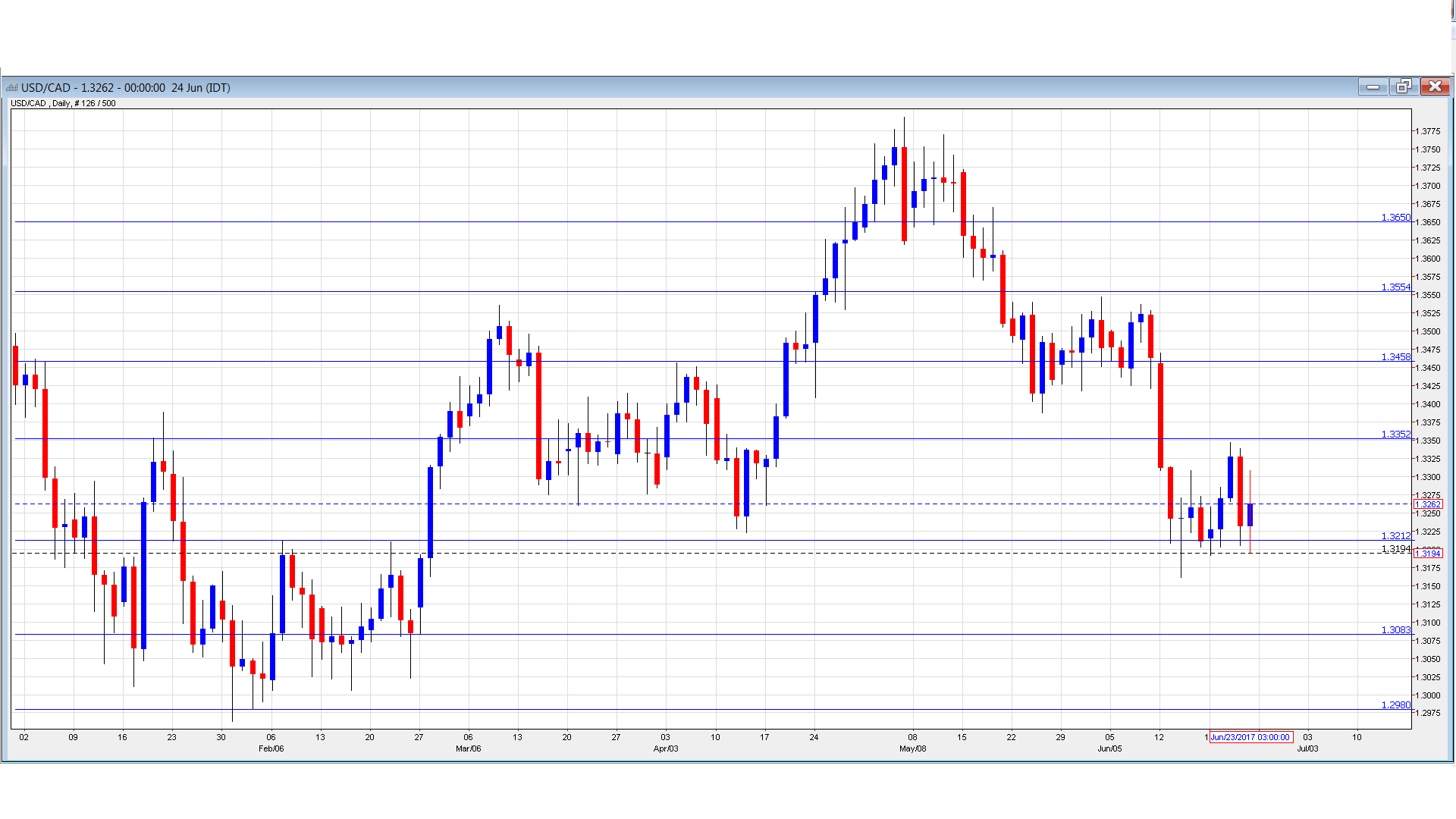
Task: Restore the USD/CAD chart window
Action: (x=1403, y=86)
